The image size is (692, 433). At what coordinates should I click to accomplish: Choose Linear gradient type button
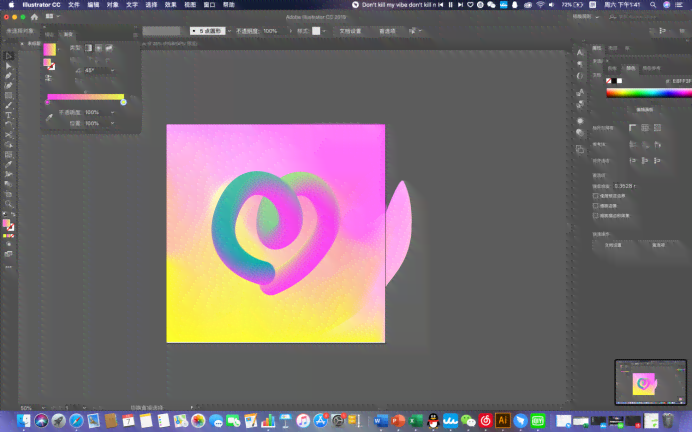(89, 48)
